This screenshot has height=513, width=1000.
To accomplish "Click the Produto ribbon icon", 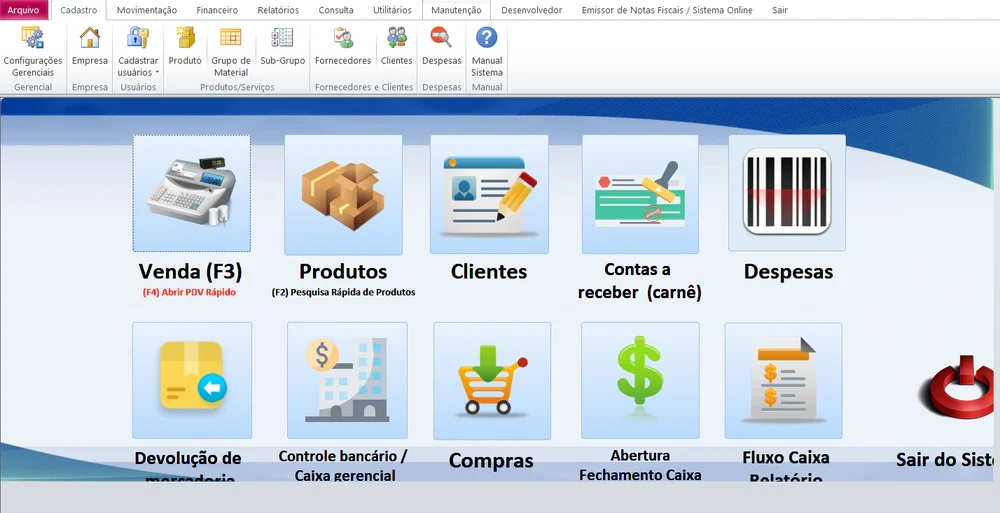I will tap(185, 38).
